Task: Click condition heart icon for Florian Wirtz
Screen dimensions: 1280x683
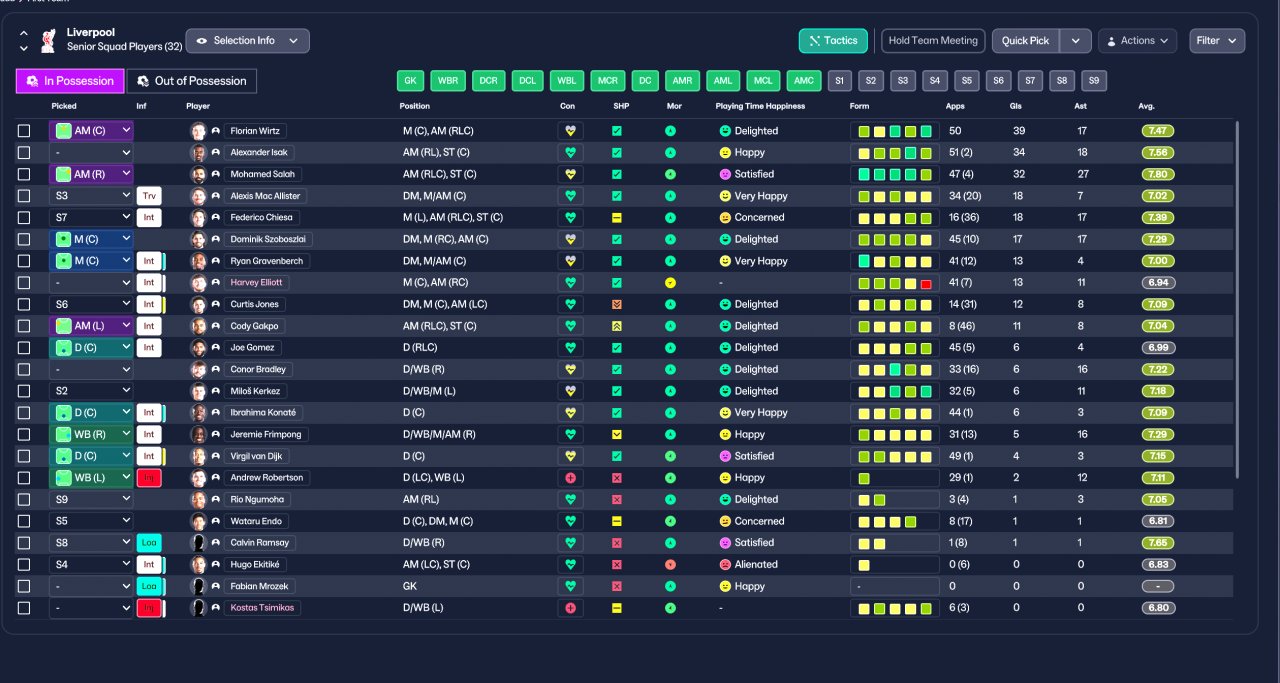Action: [x=570, y=131]
